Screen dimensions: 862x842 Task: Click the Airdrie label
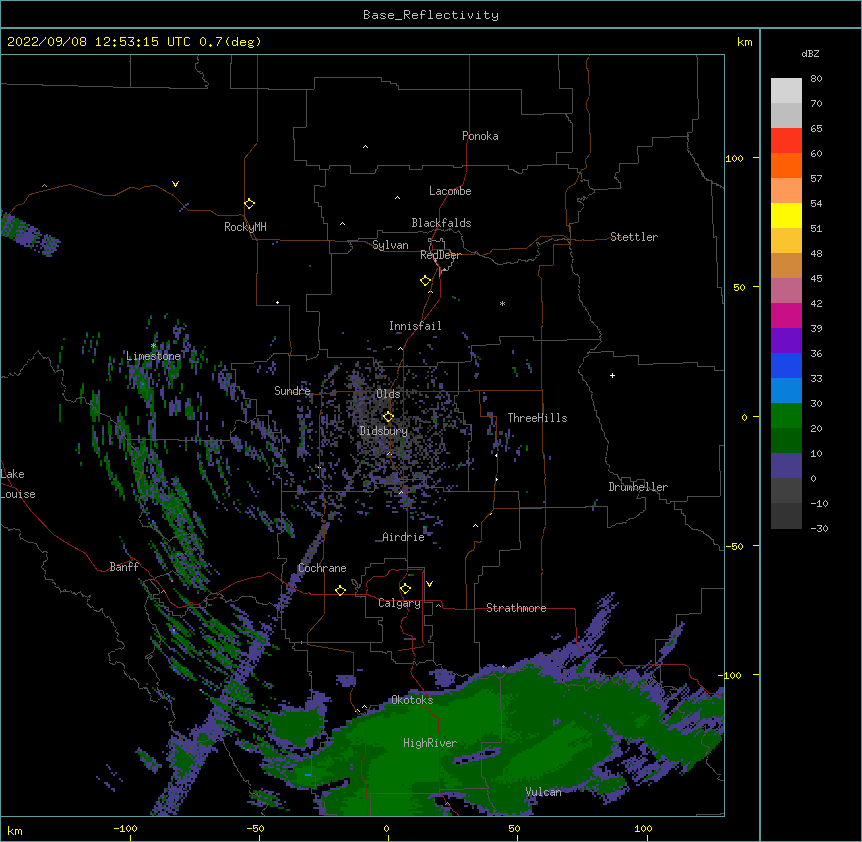coord(403,537)
